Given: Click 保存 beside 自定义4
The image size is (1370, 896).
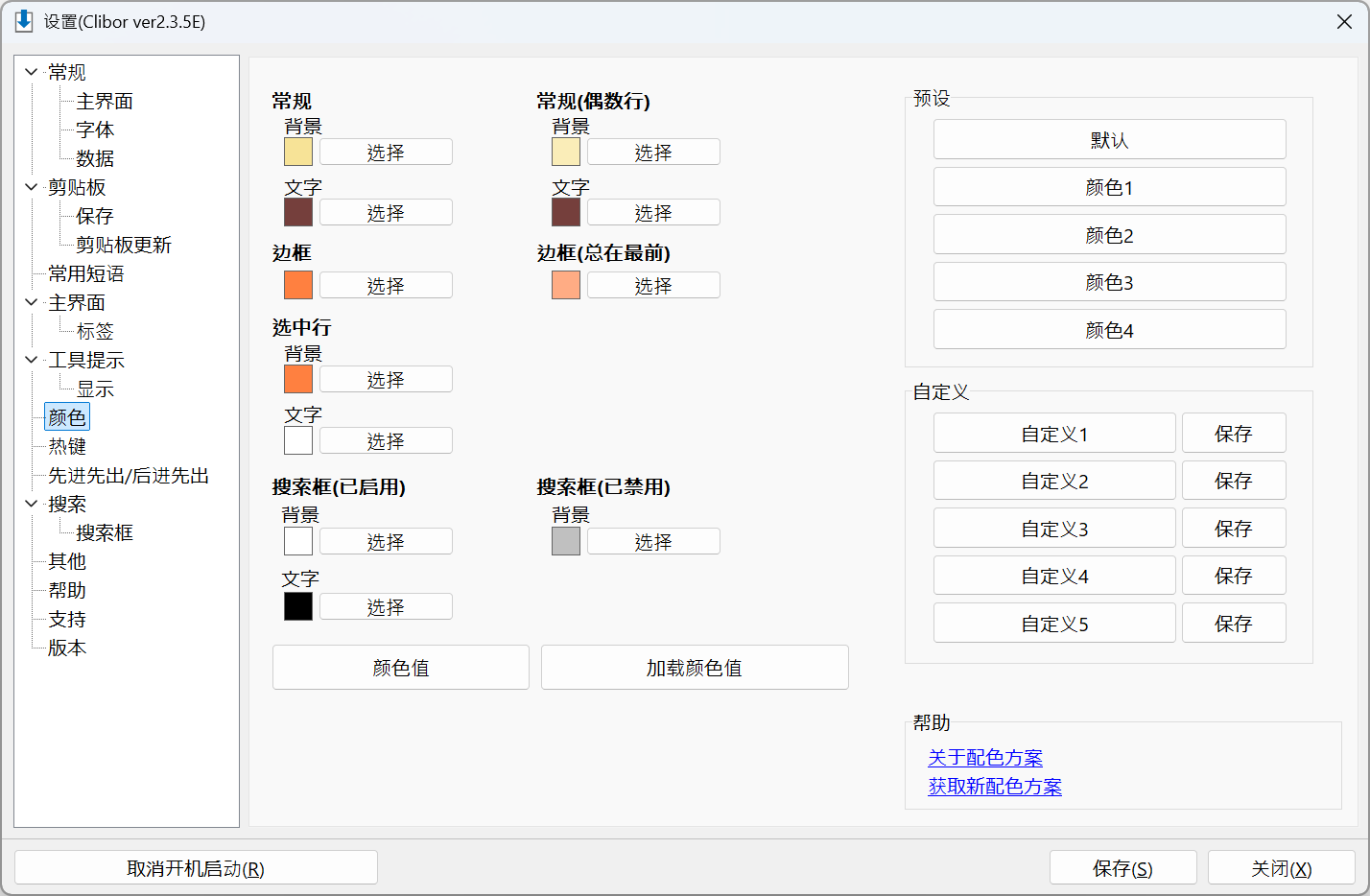Looking at the screenshot, I should [1234, 576].
